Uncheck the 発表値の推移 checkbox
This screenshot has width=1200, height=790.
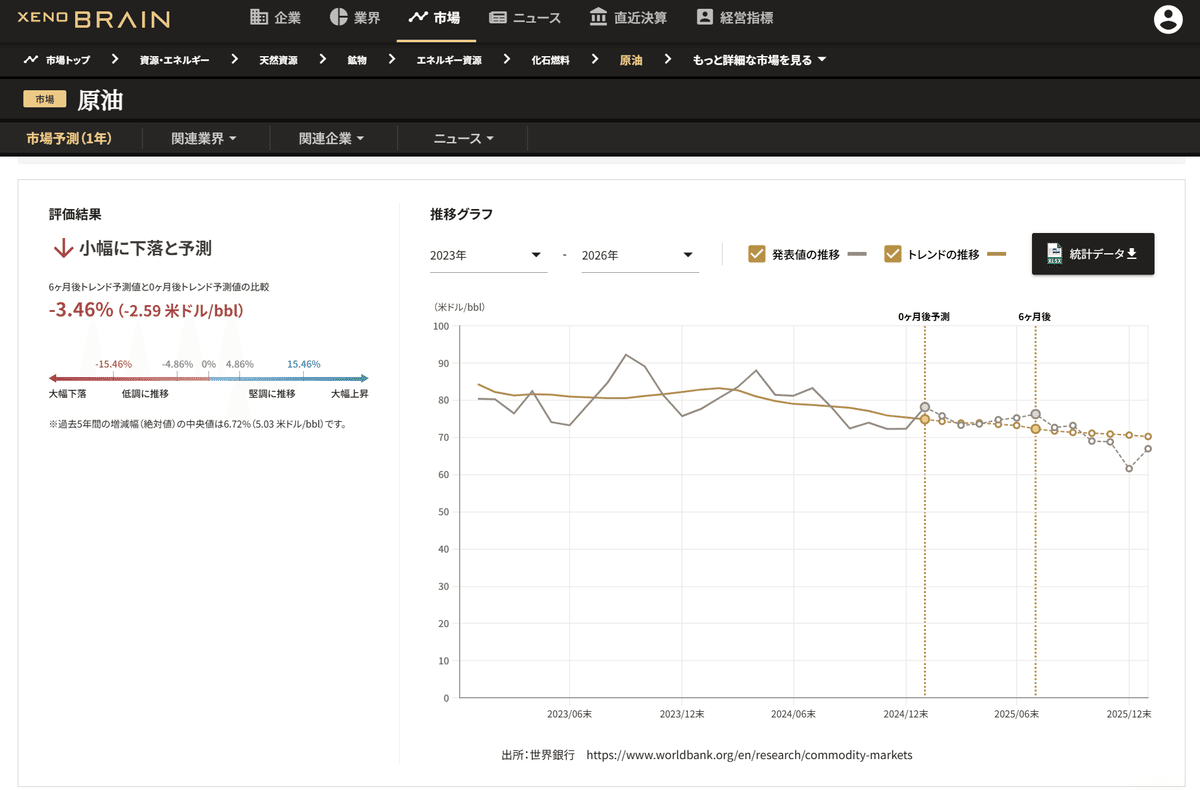(757, 254)
